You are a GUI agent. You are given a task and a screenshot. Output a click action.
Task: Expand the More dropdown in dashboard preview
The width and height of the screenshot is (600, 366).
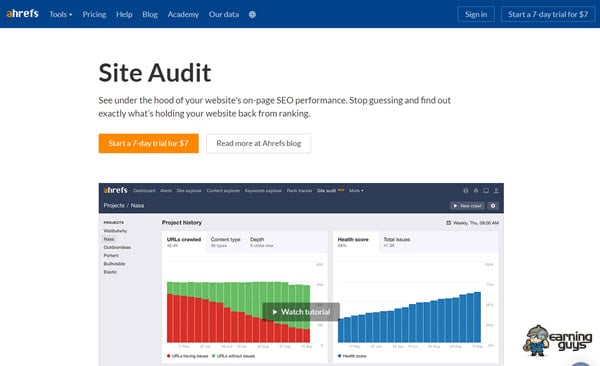tap(356, 190)
